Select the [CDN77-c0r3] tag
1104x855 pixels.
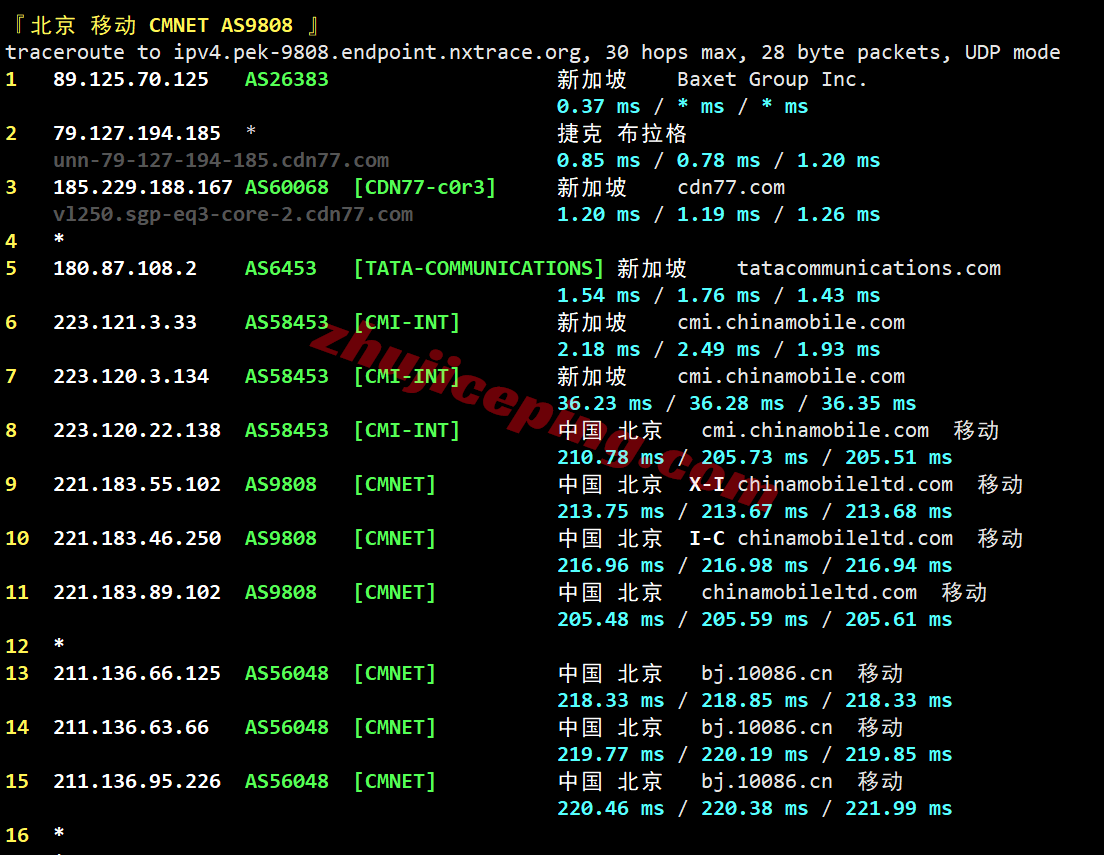tap(425, 187)
